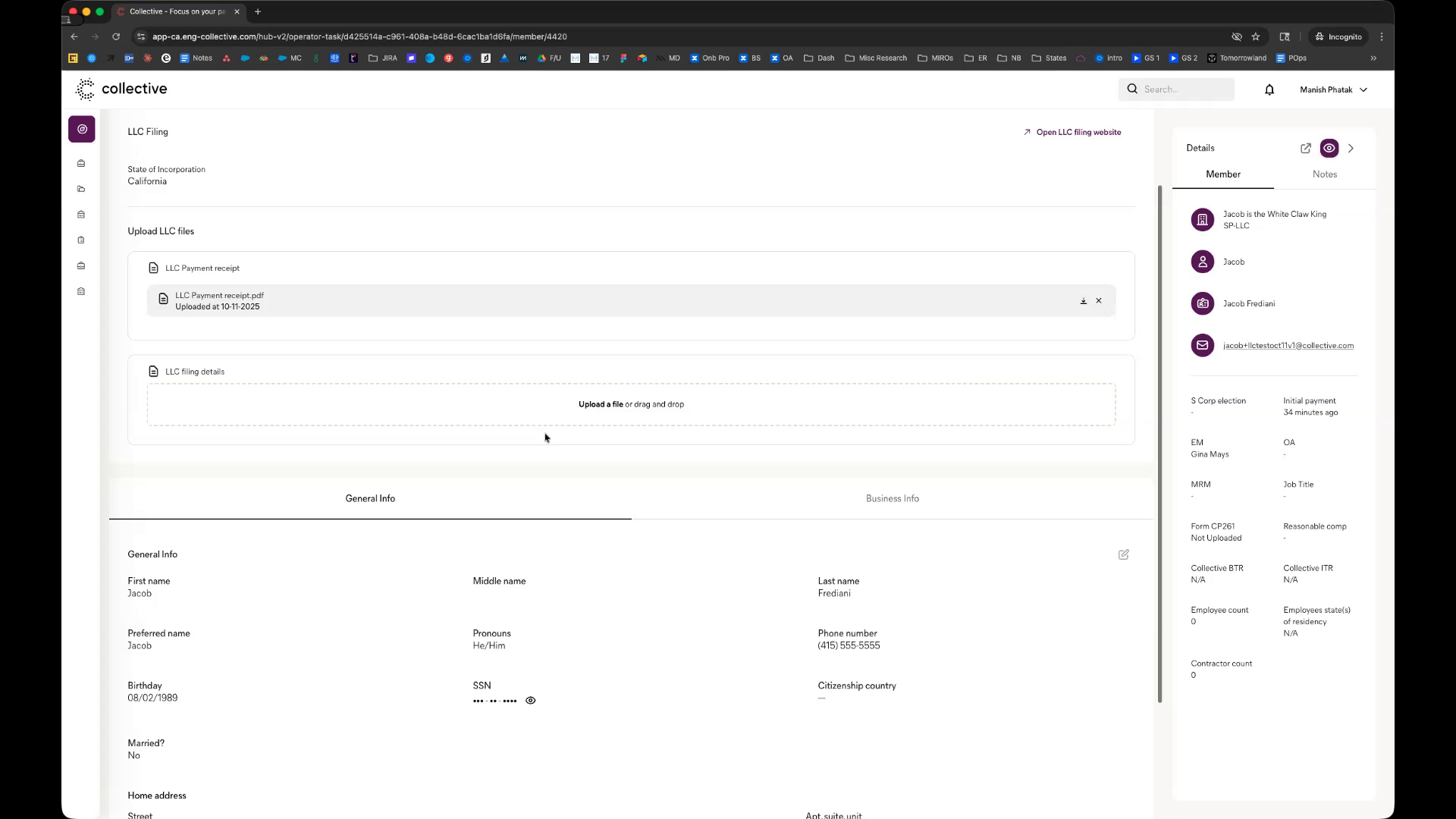Click the purple target icon in left sidebar
Viewport: 1456px width, 819px height.
pyautogui.click(x=82, y=129)
